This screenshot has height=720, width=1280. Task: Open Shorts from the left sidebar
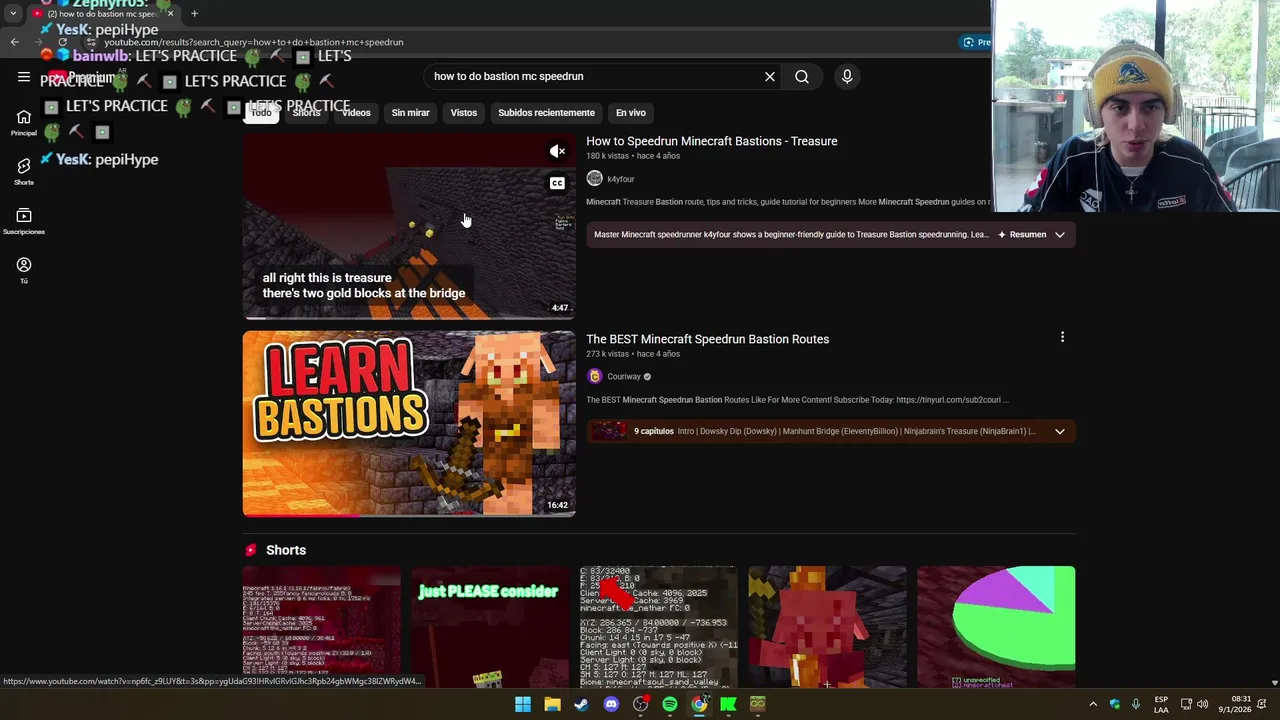(x=24, y=172)
